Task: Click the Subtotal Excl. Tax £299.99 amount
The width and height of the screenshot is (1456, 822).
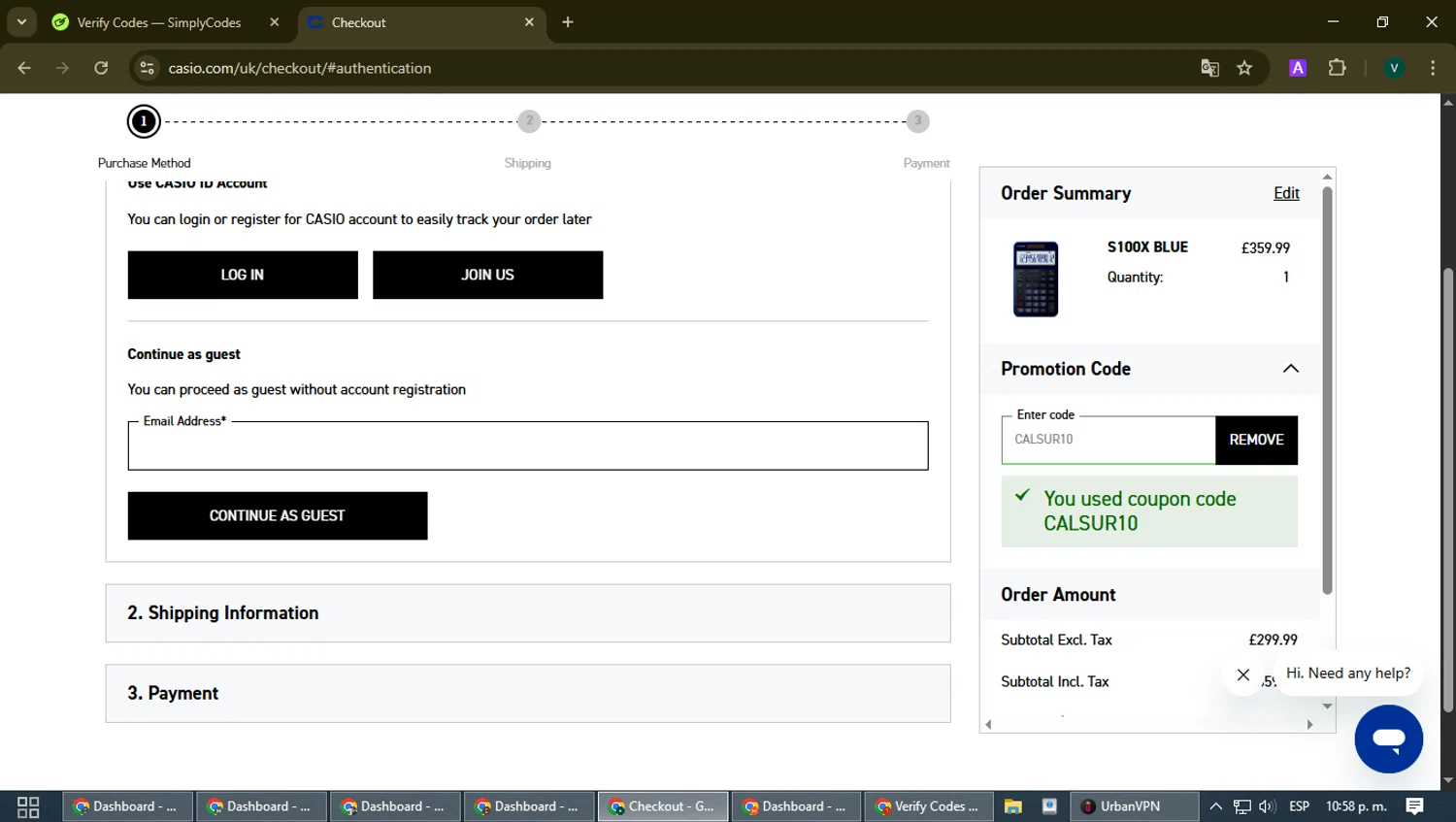Action: (1273, 640)
